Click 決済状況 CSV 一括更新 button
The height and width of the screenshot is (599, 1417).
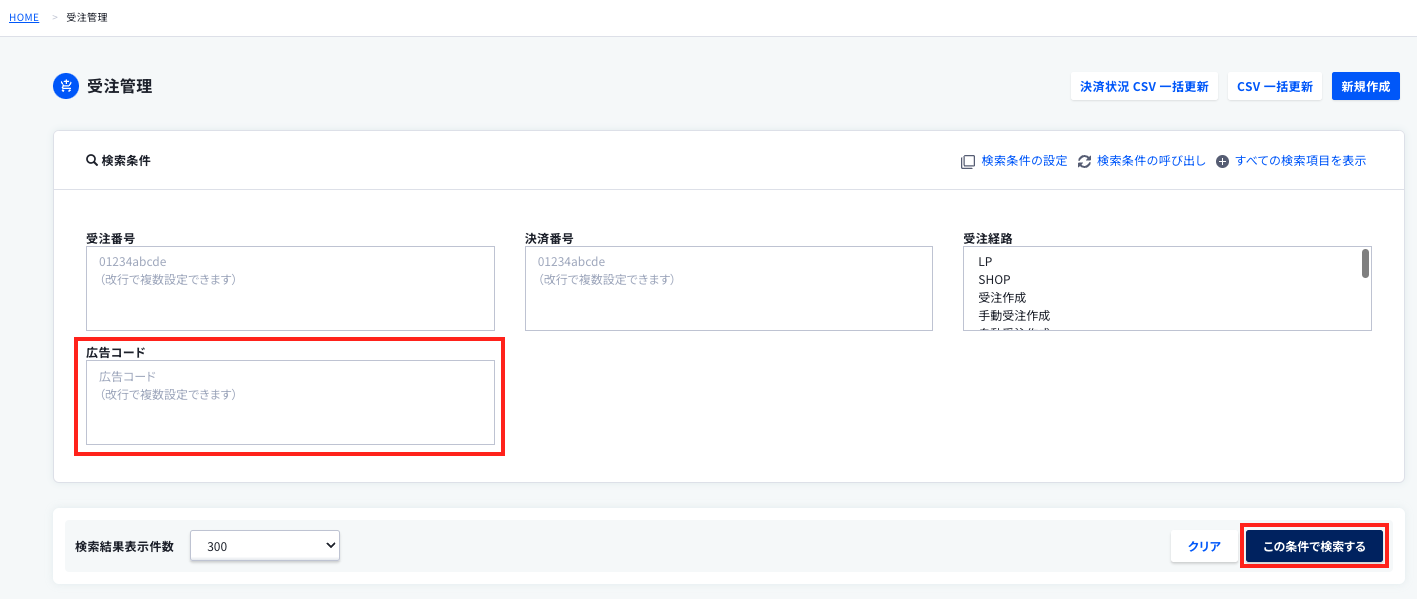(1144, 86)
